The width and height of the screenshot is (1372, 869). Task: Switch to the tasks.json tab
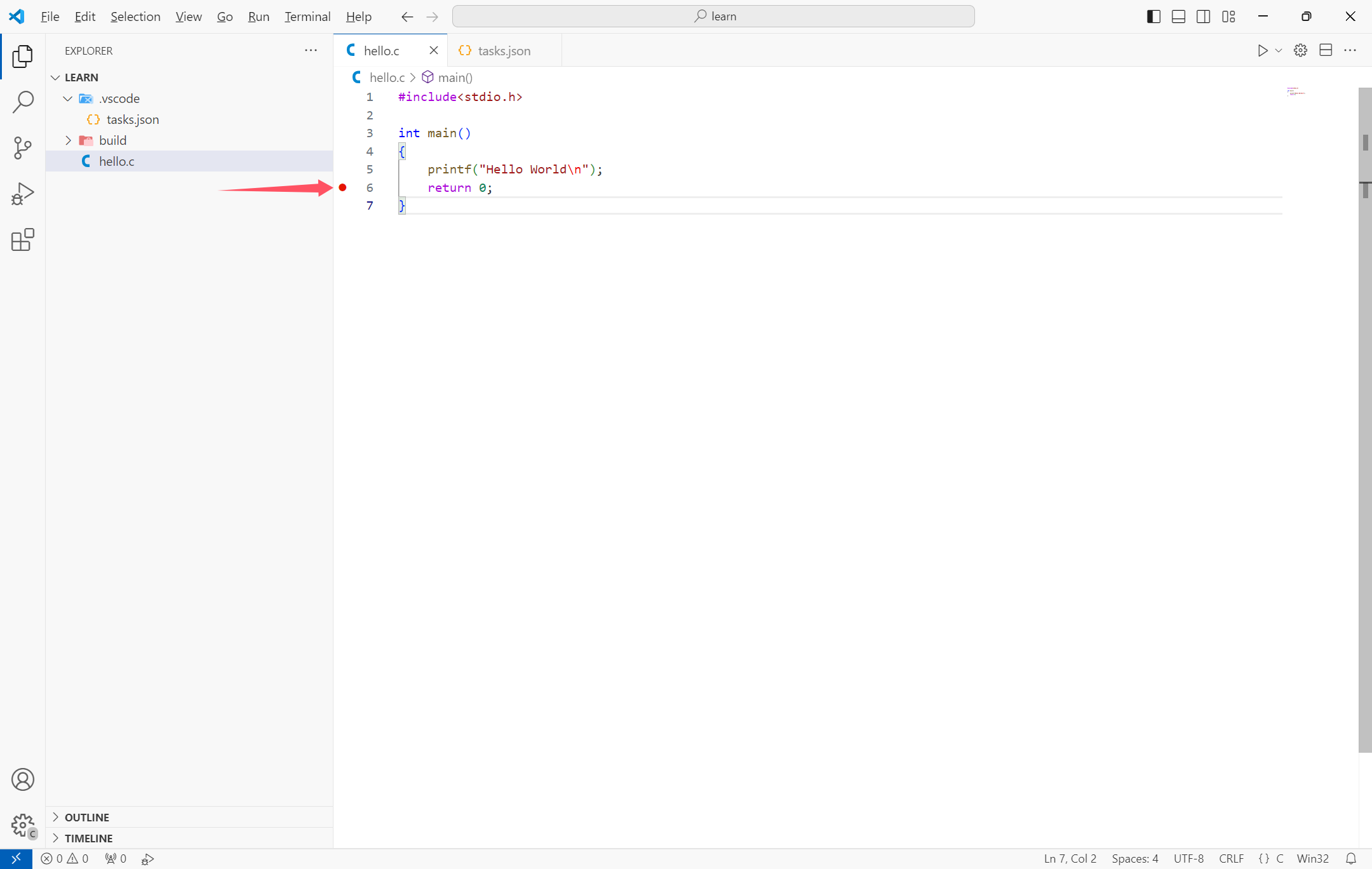click(x=504, y=51)
